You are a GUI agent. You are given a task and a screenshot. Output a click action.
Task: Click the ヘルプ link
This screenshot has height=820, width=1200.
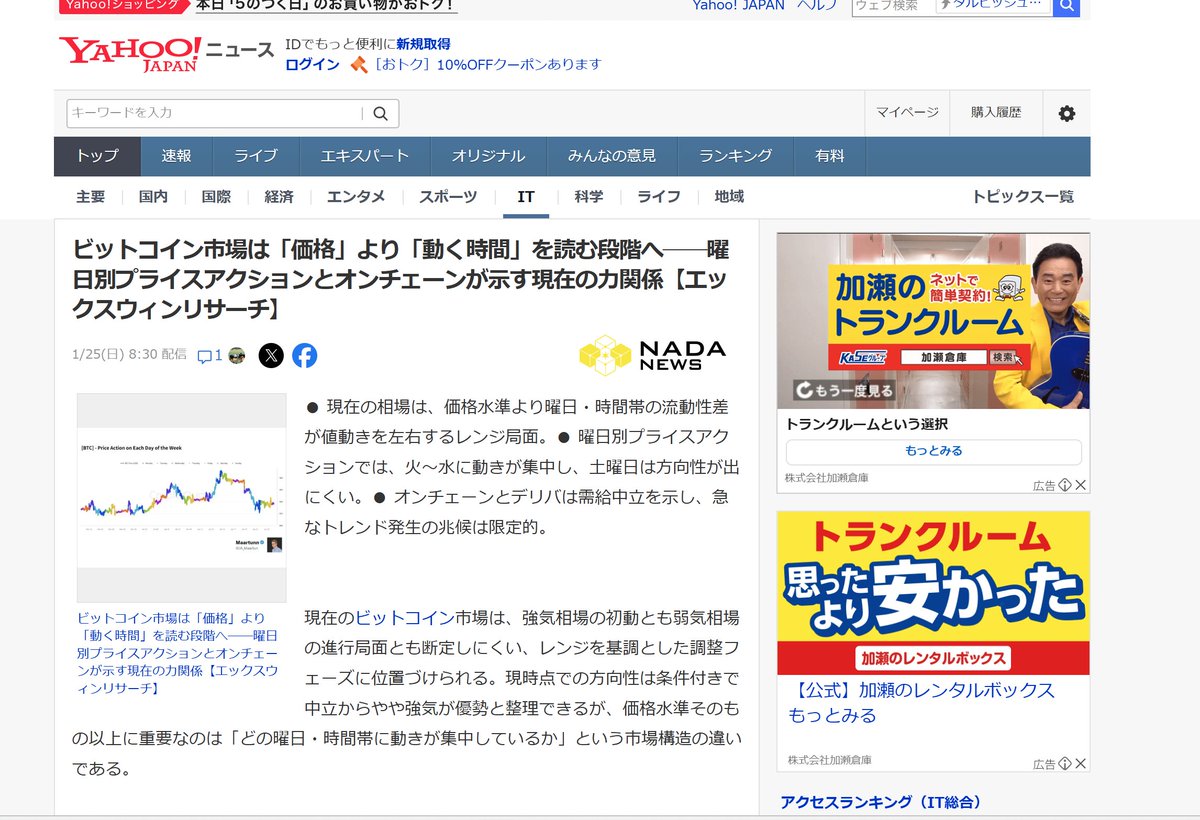pos(817,5)
